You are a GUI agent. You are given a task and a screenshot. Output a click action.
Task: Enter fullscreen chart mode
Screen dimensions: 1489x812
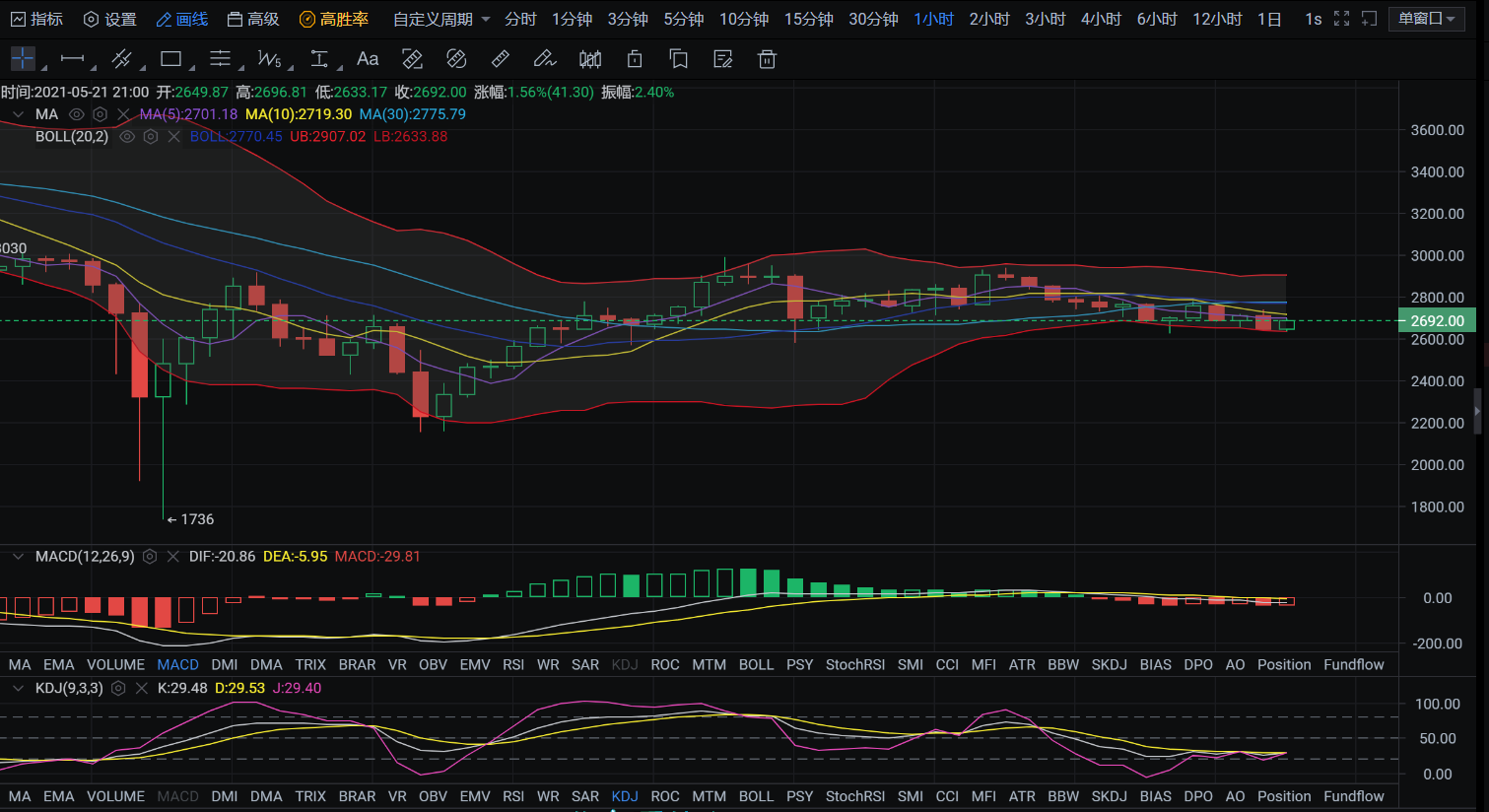(1341, 19)
